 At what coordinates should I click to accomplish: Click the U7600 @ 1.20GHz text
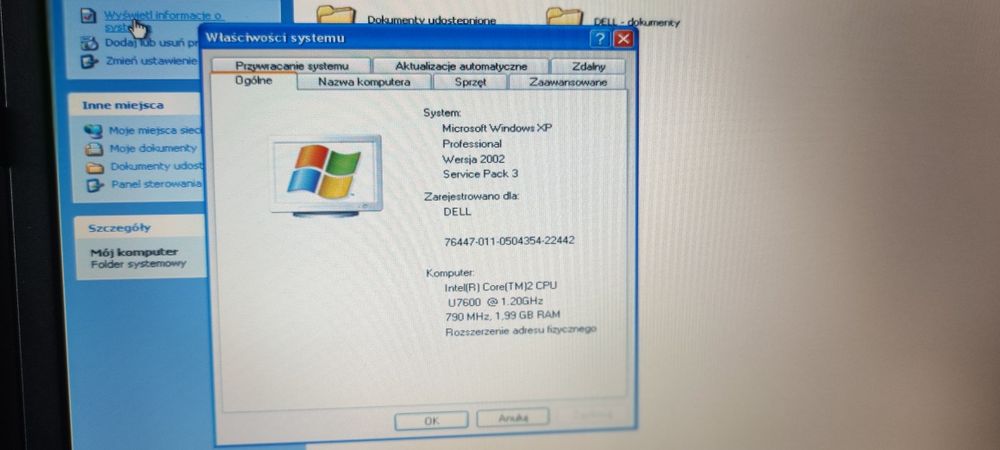(x=496, y=301)
